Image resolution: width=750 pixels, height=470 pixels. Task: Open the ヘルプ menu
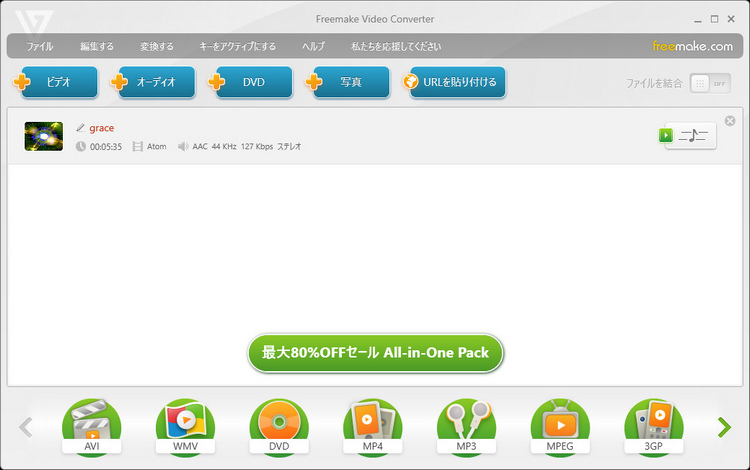313,46
